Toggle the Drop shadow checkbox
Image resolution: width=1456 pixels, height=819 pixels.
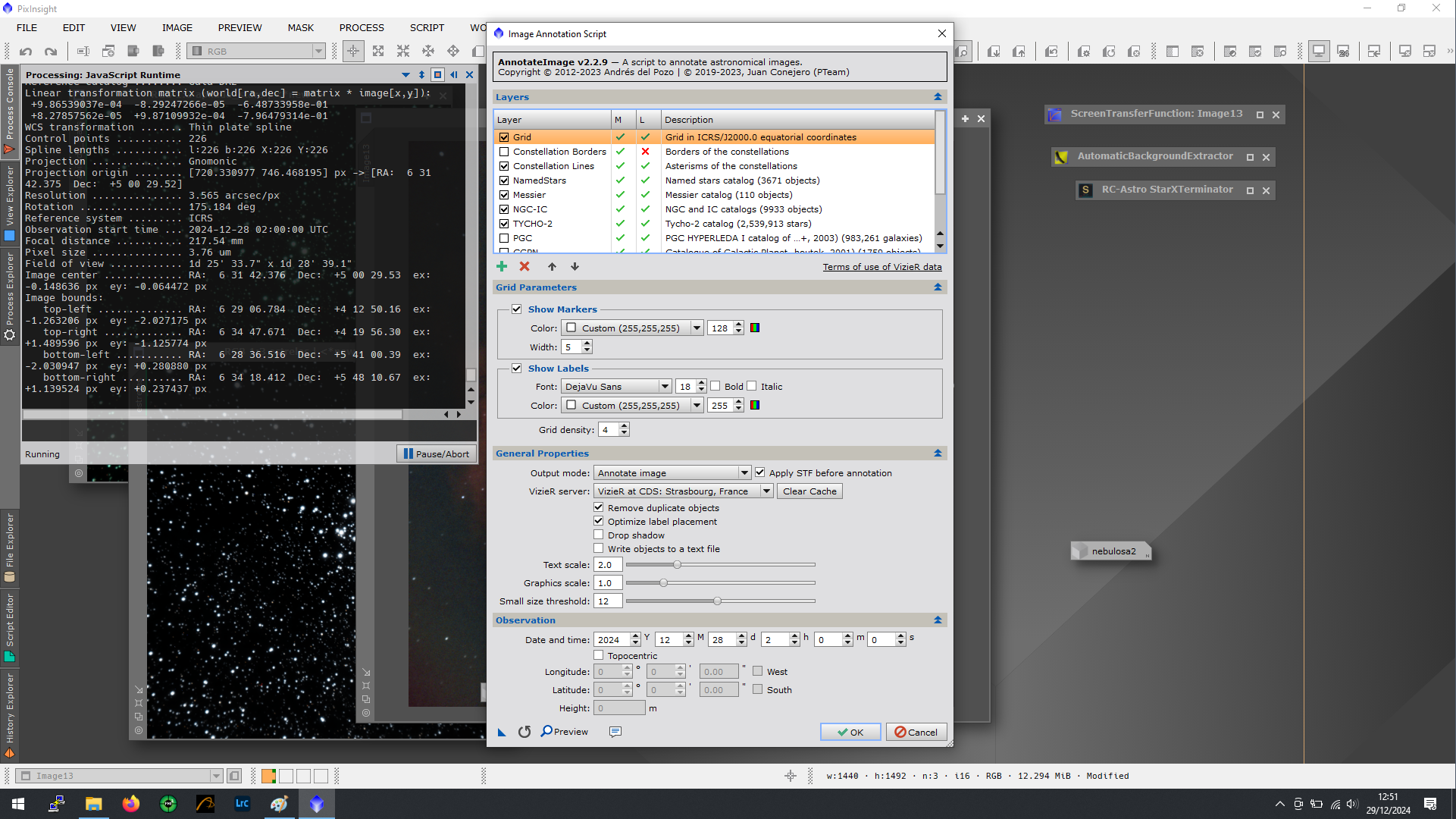[x=599, y=535]
